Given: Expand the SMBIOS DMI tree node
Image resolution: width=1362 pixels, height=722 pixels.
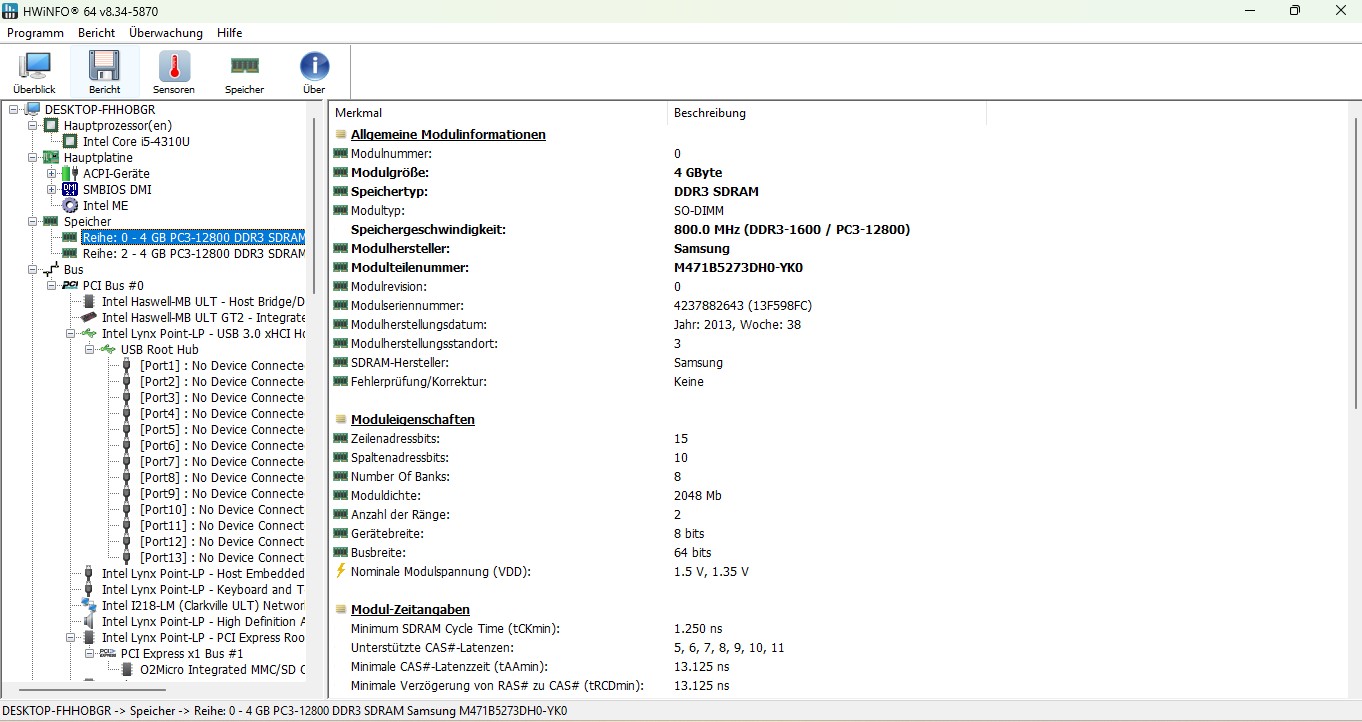Looking at the screenshot, I should (52, 190).
